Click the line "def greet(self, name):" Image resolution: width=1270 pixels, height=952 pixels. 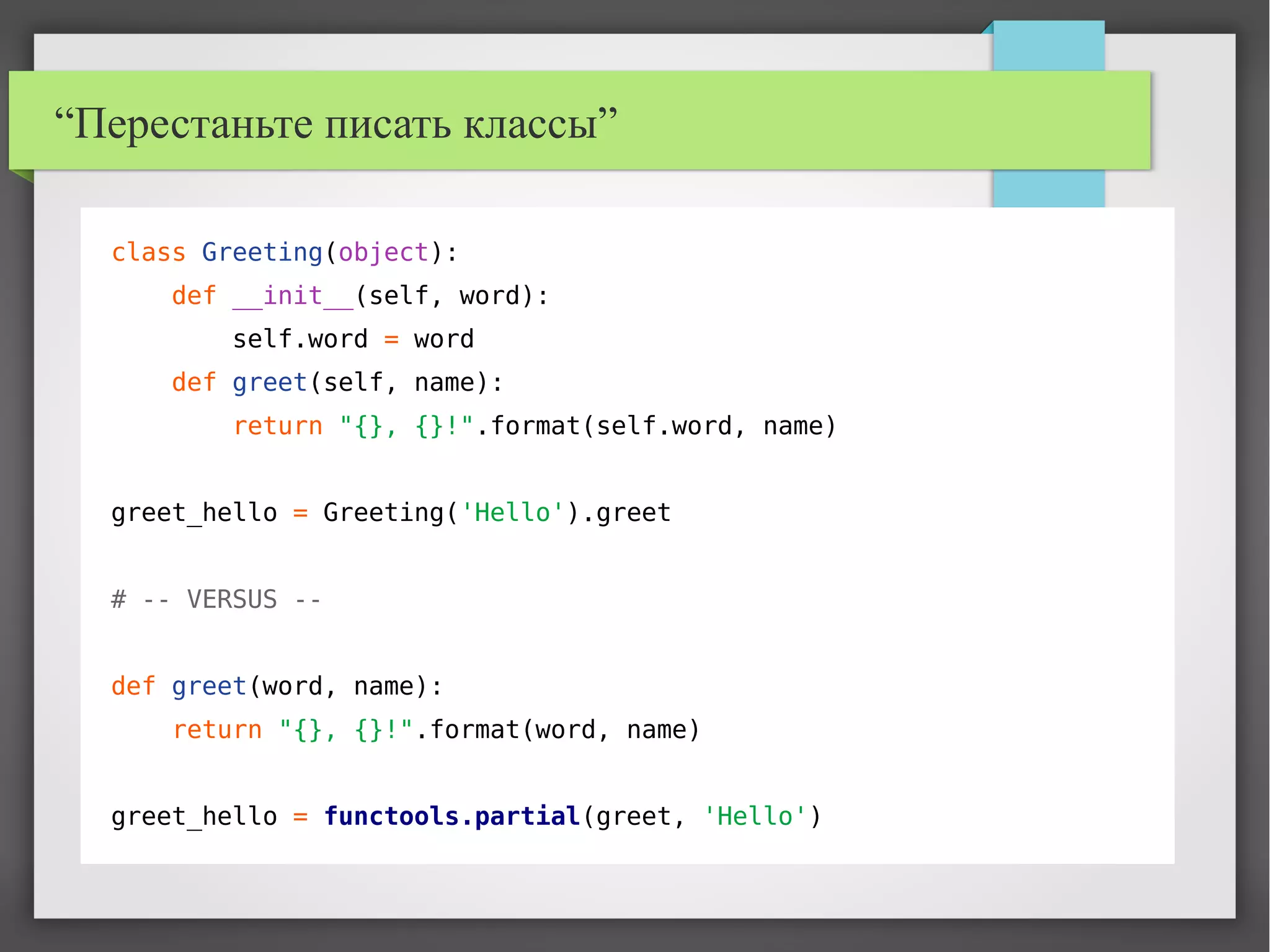tap(338, 383)
